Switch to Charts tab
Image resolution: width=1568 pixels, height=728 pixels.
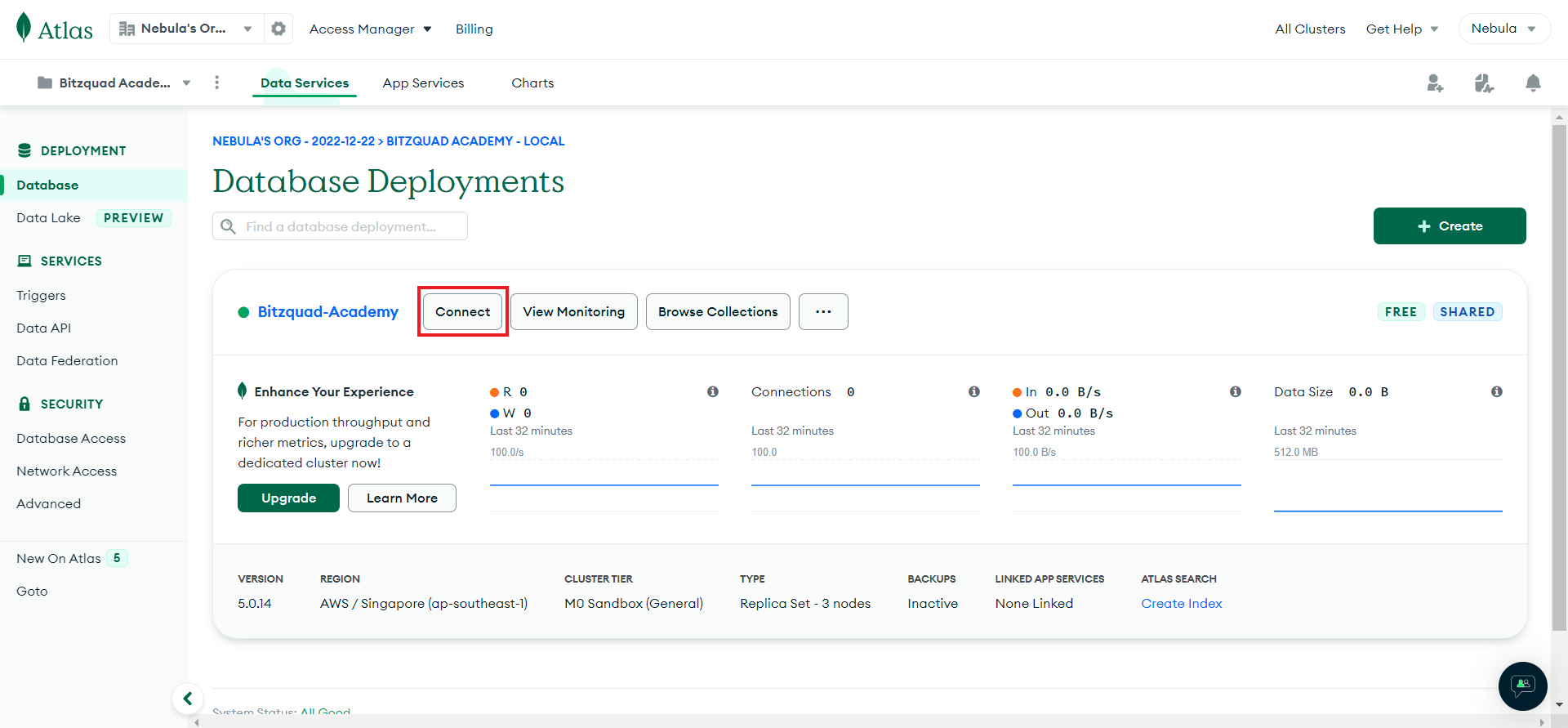pos(532,83)
